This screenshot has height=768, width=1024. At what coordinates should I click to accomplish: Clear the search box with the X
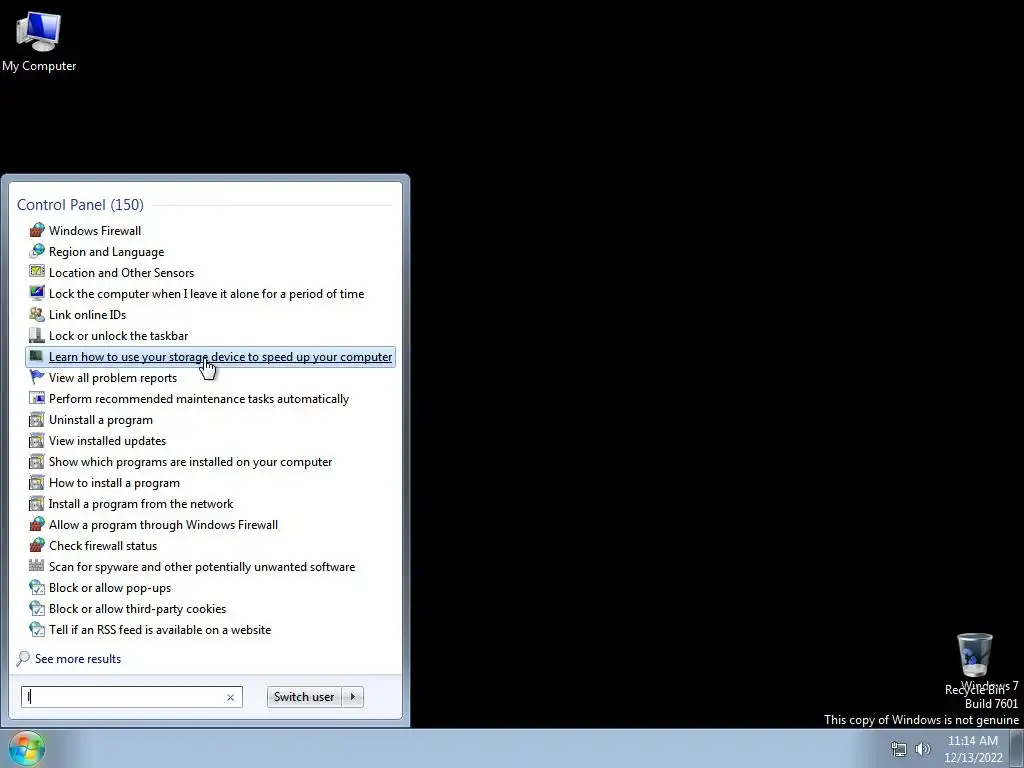pos(230,697)
